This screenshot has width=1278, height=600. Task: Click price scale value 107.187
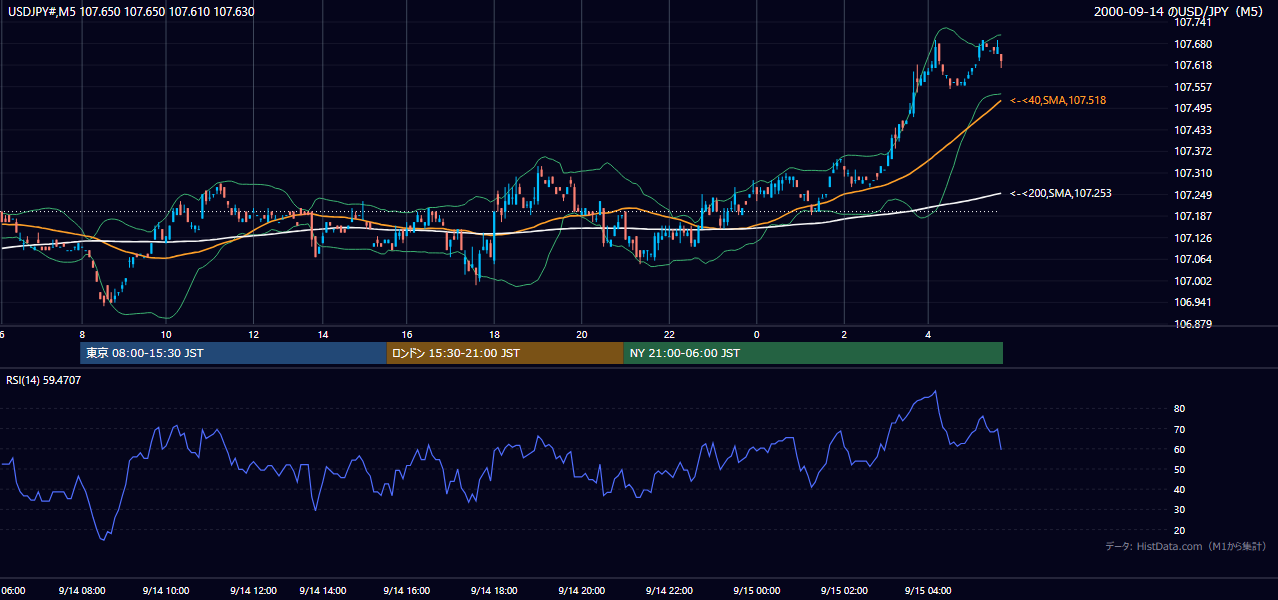[1193, 216]
